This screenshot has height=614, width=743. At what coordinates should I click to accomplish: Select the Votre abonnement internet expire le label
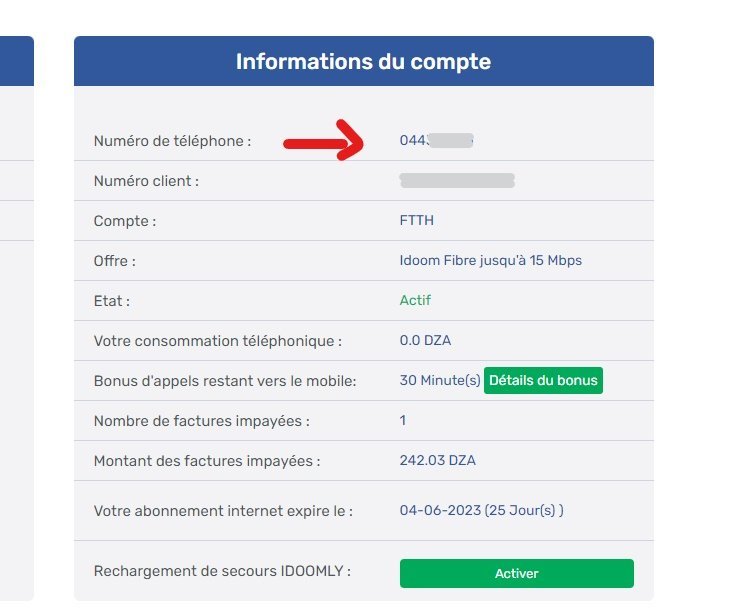click(223, 510)
